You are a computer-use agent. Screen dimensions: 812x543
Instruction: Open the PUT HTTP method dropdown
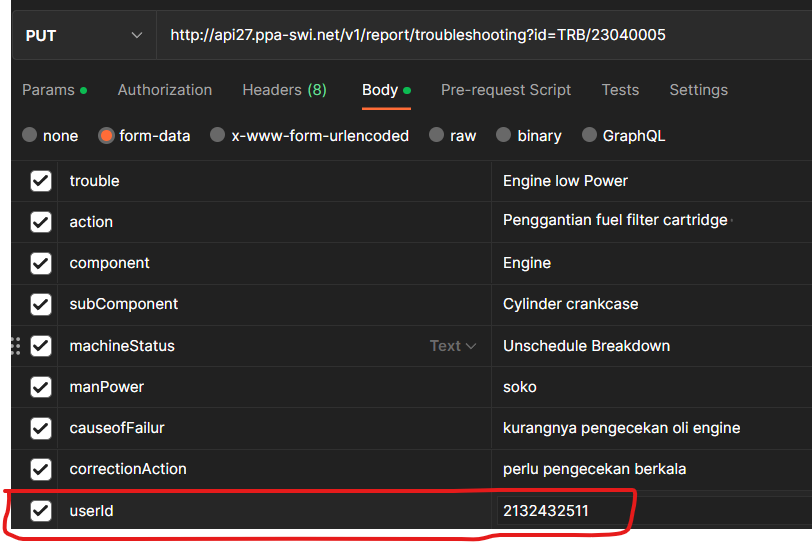pyautogui.click(x=84, y=35)
